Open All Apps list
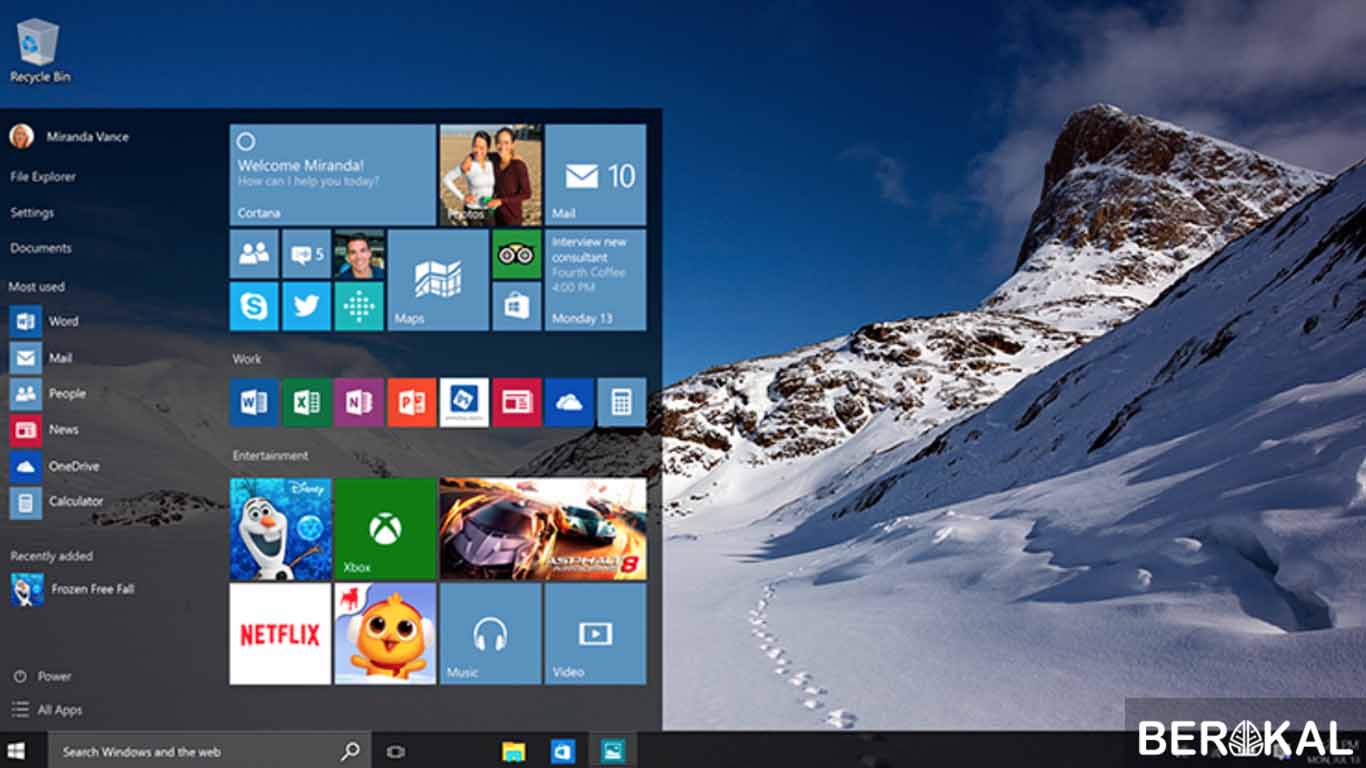Viewport: 1366px width, 768px height. pos(47,710)
